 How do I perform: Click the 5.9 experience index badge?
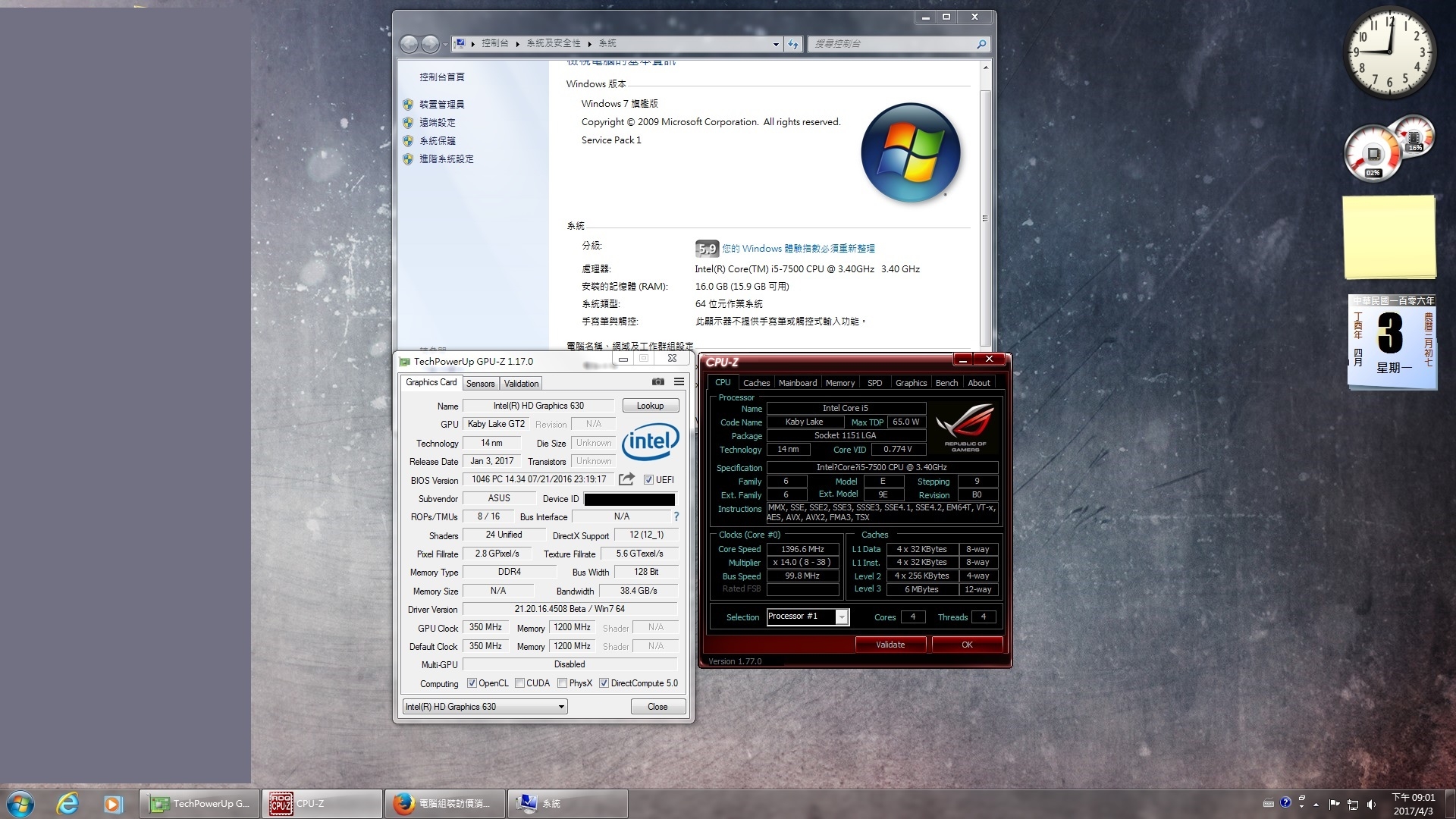[x=707, y=249]
